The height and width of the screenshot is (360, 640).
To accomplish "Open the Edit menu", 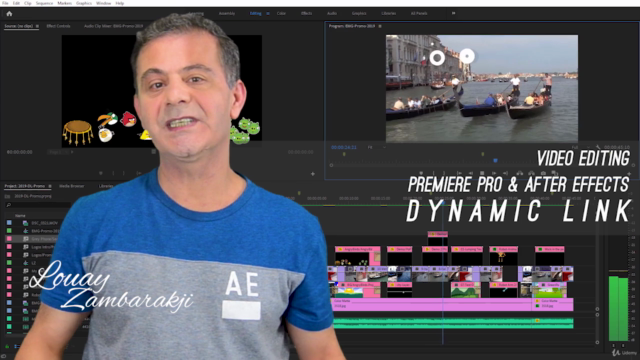I will pyautogui.click(x=16, y=3).
